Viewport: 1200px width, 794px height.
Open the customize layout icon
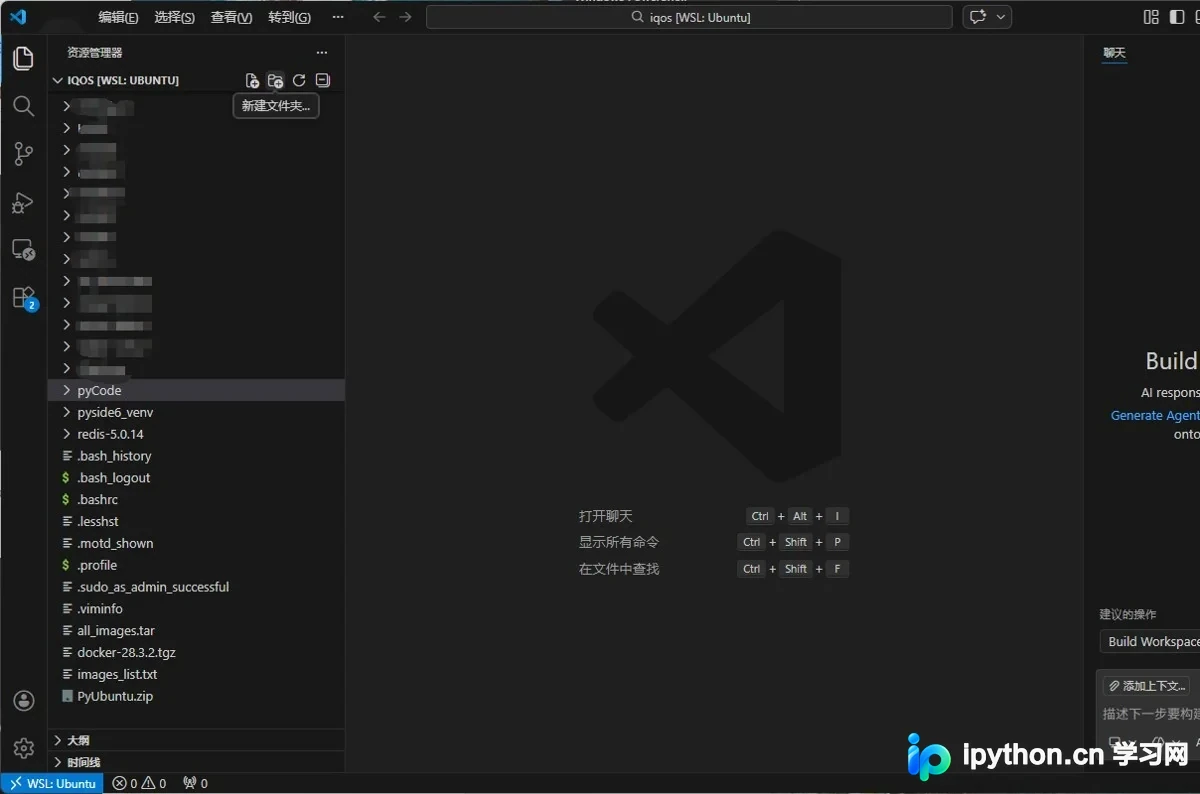[1152, 17]
